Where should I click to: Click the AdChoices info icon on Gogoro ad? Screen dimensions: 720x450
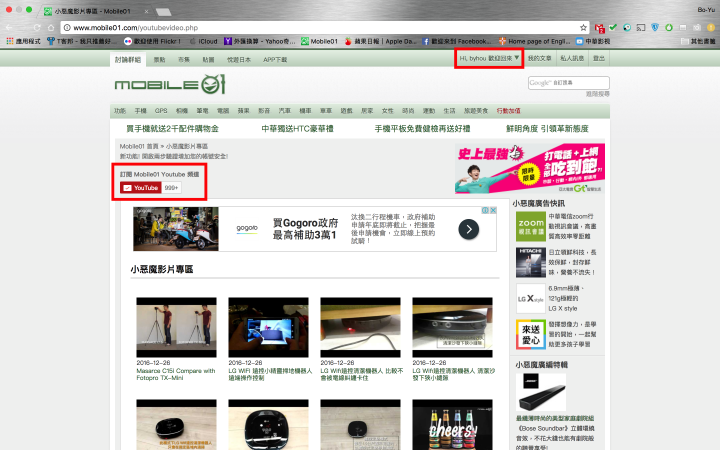click(485, 210)
